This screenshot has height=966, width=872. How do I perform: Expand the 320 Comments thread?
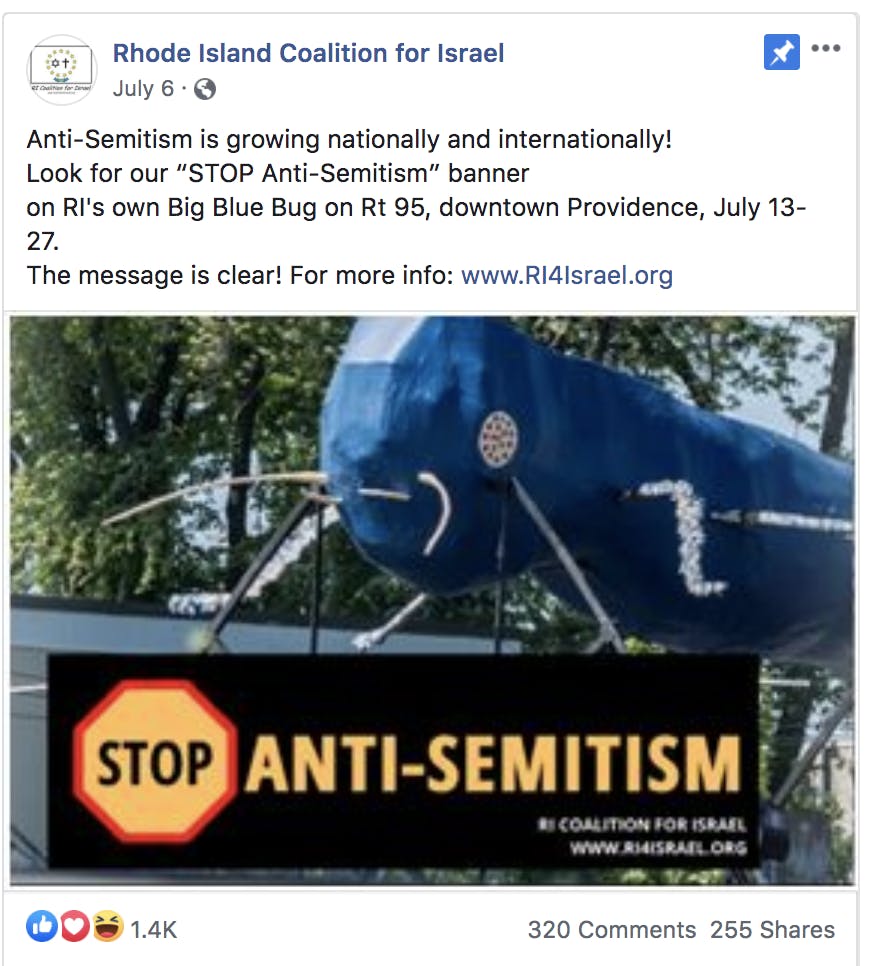611,930
